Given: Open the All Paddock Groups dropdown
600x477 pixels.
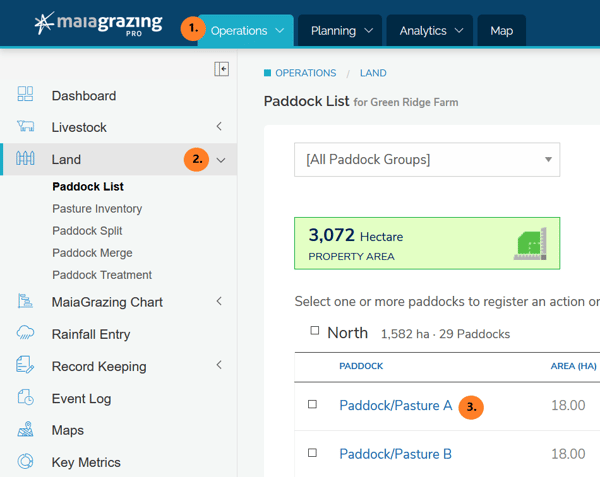Looking at the screenshot, I should pyautogui.click(x=427, y=159).
